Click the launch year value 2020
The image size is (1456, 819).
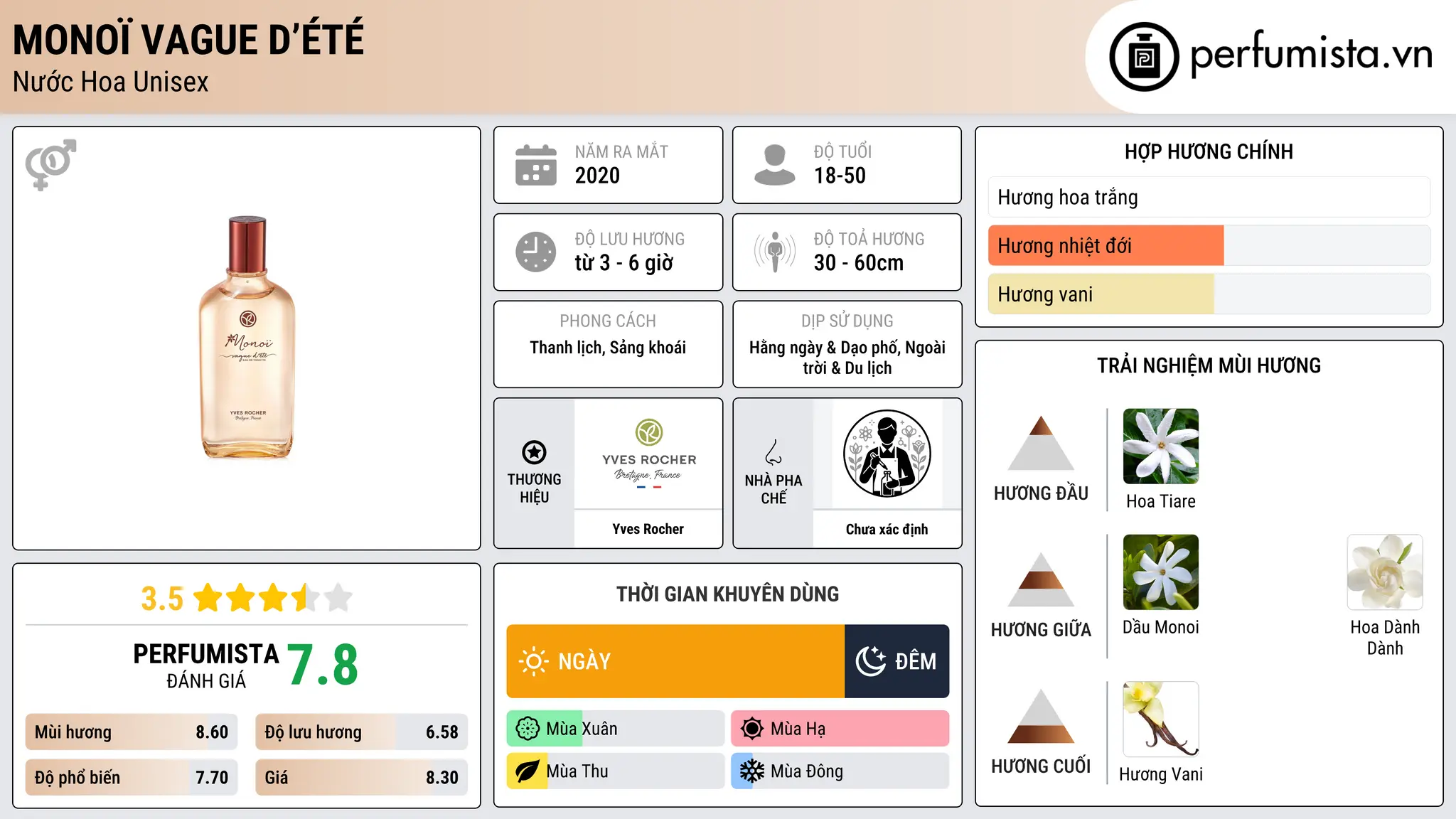[x=597, y=176]
